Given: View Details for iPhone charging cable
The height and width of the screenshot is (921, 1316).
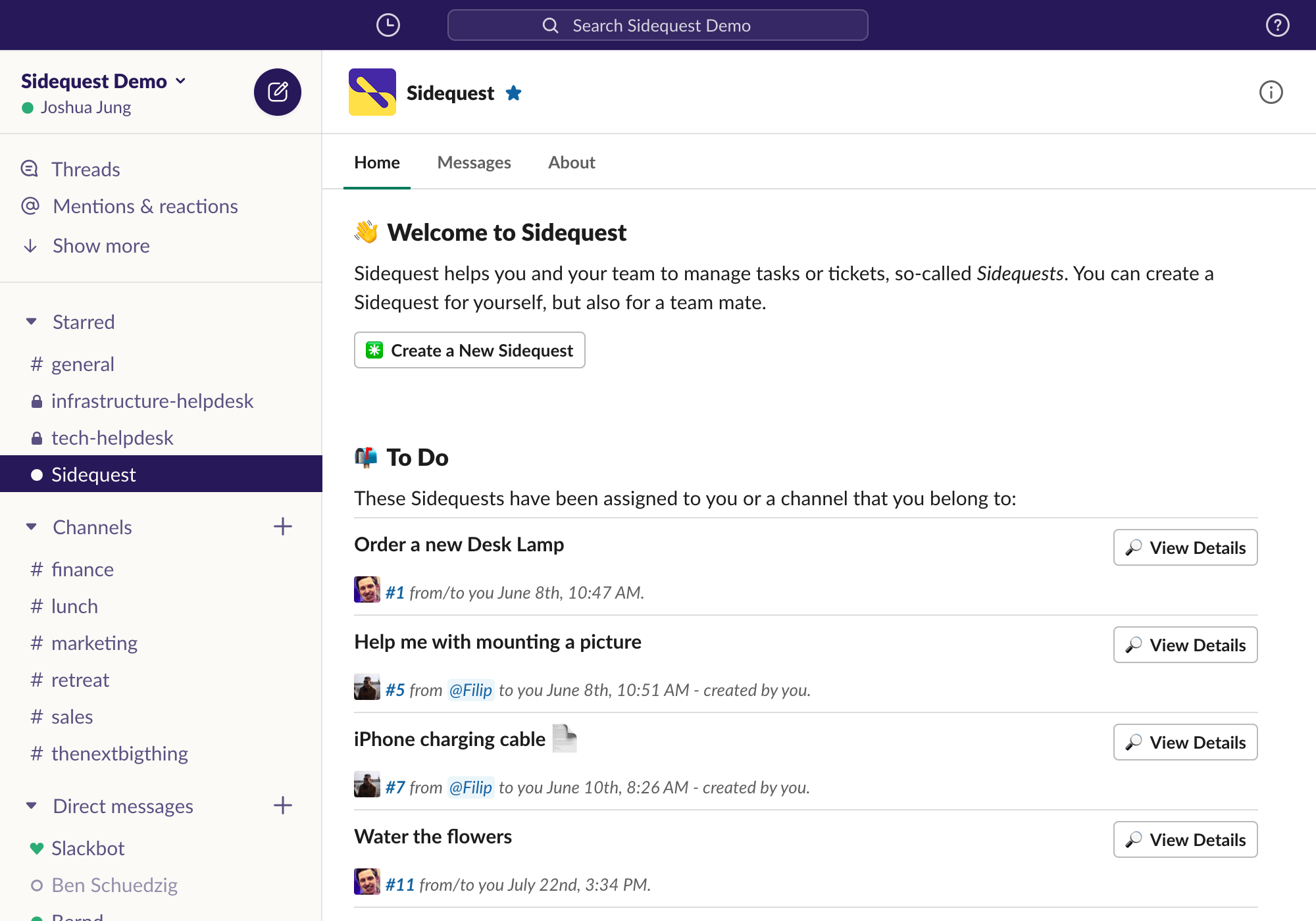Looking at the screenshot, I should (1186, 742).
